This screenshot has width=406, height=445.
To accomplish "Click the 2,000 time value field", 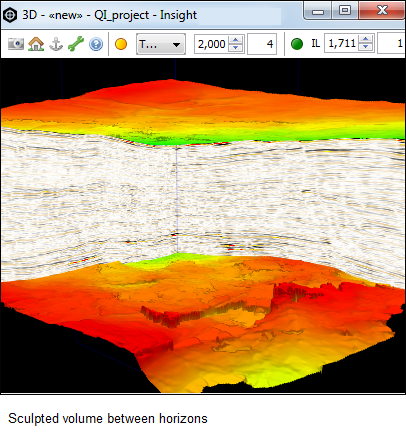I will pos(211,44).
